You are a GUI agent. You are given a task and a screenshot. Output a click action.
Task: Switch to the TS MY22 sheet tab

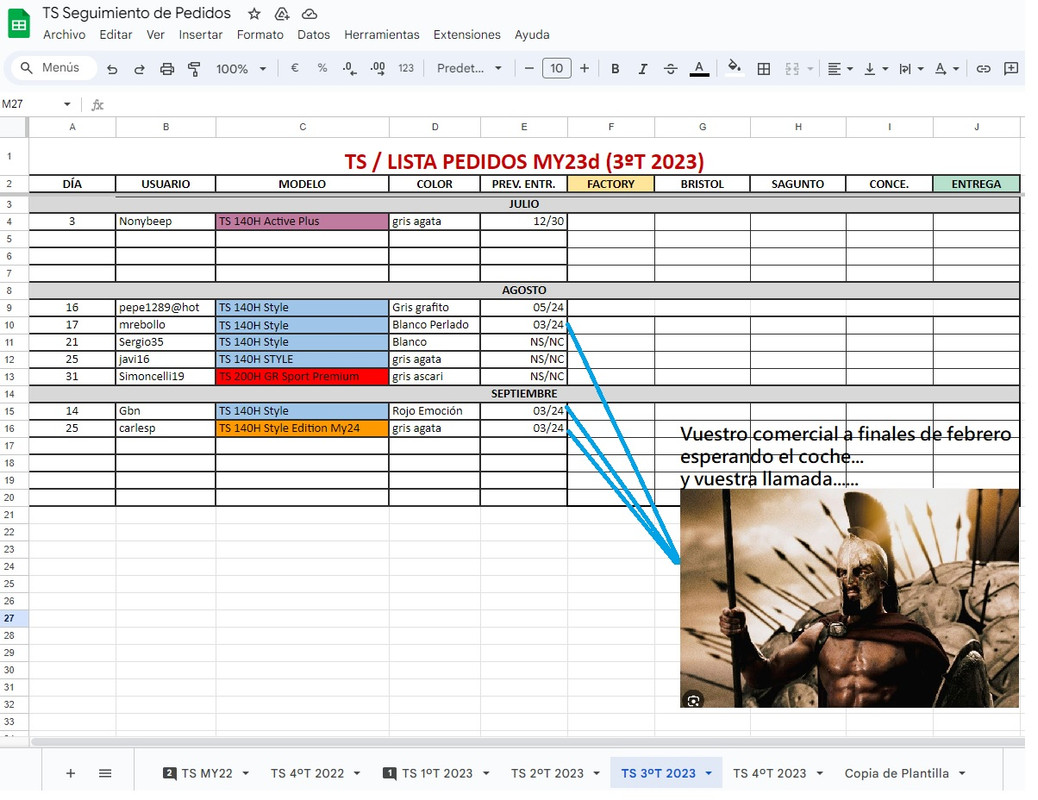point(207,773)
